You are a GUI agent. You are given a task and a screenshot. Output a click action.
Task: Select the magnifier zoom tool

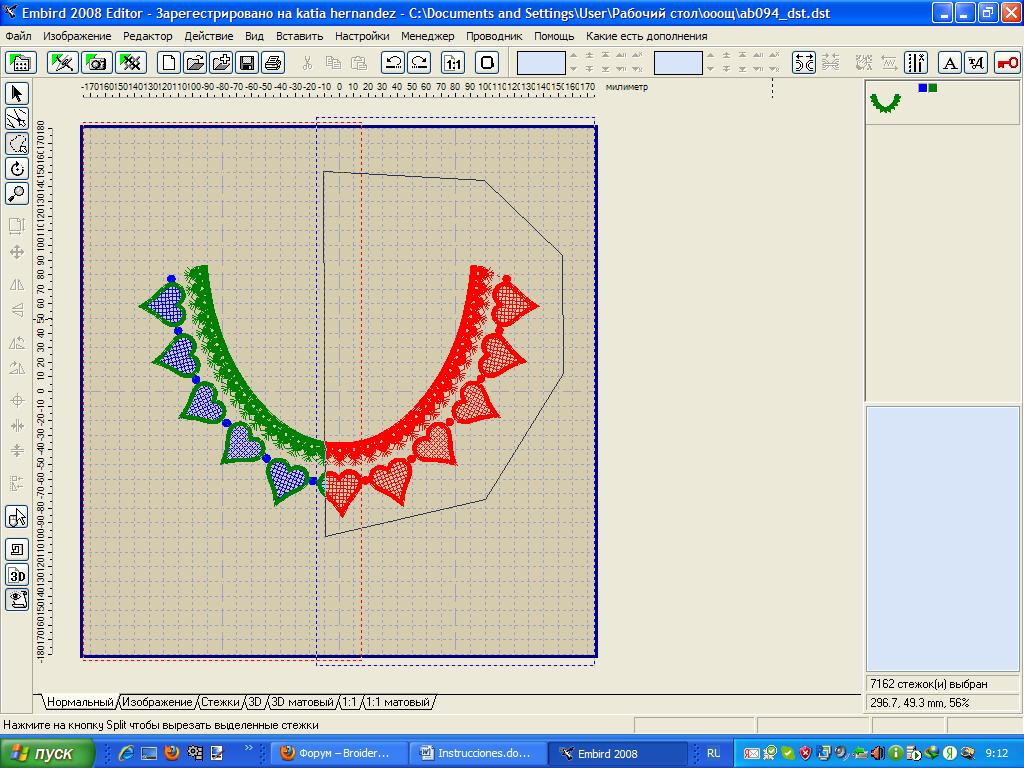coord(17,194)
